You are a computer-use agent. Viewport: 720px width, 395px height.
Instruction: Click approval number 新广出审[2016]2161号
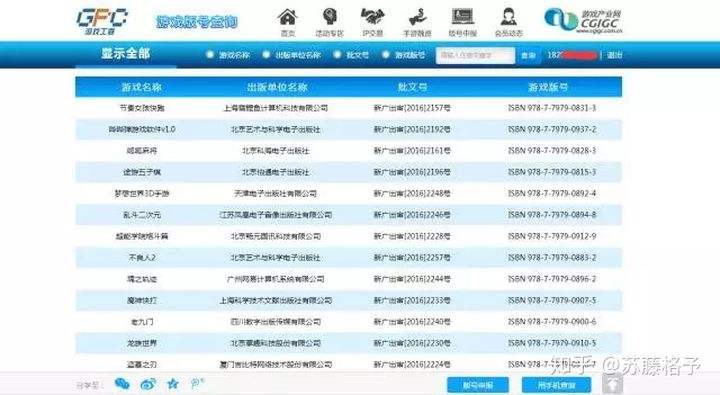[x=412, y=151]
